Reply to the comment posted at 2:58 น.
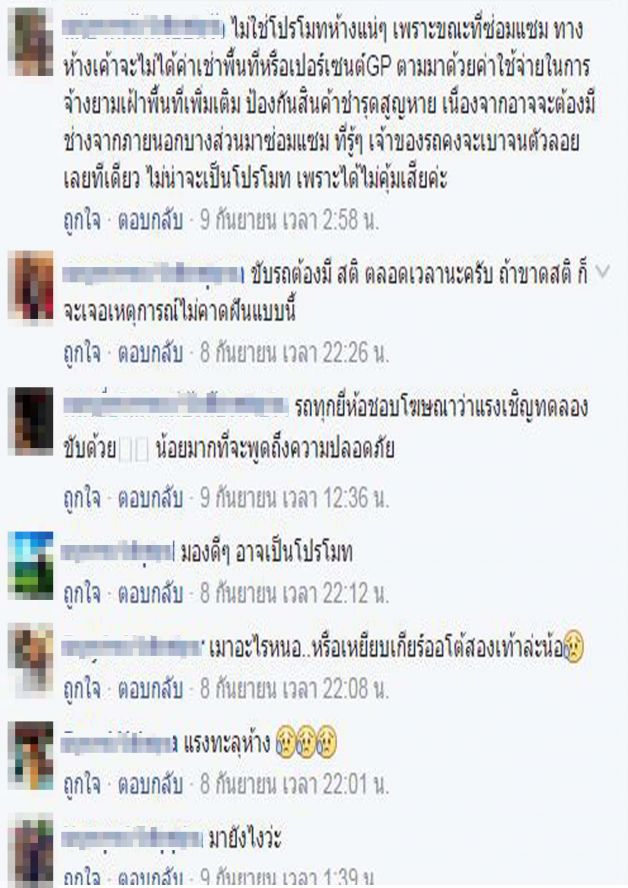Viewport: 628px width, 888px height. click(150, 220)
